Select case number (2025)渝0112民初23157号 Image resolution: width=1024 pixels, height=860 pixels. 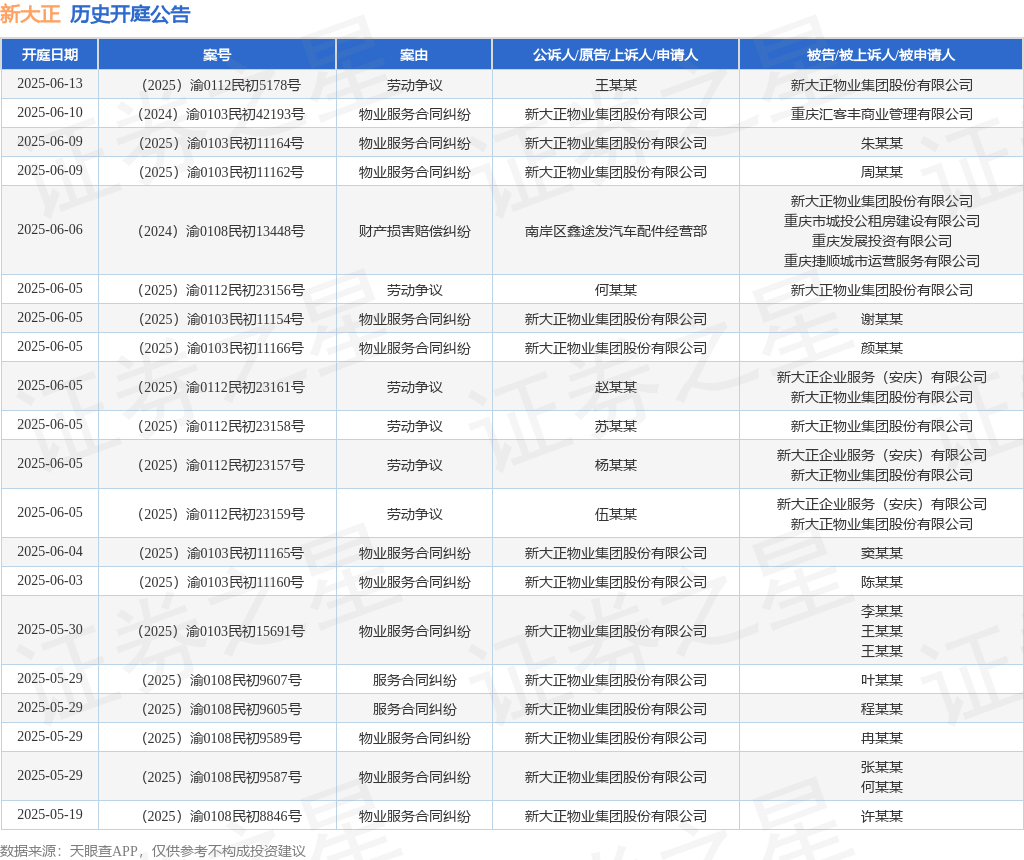221,465
